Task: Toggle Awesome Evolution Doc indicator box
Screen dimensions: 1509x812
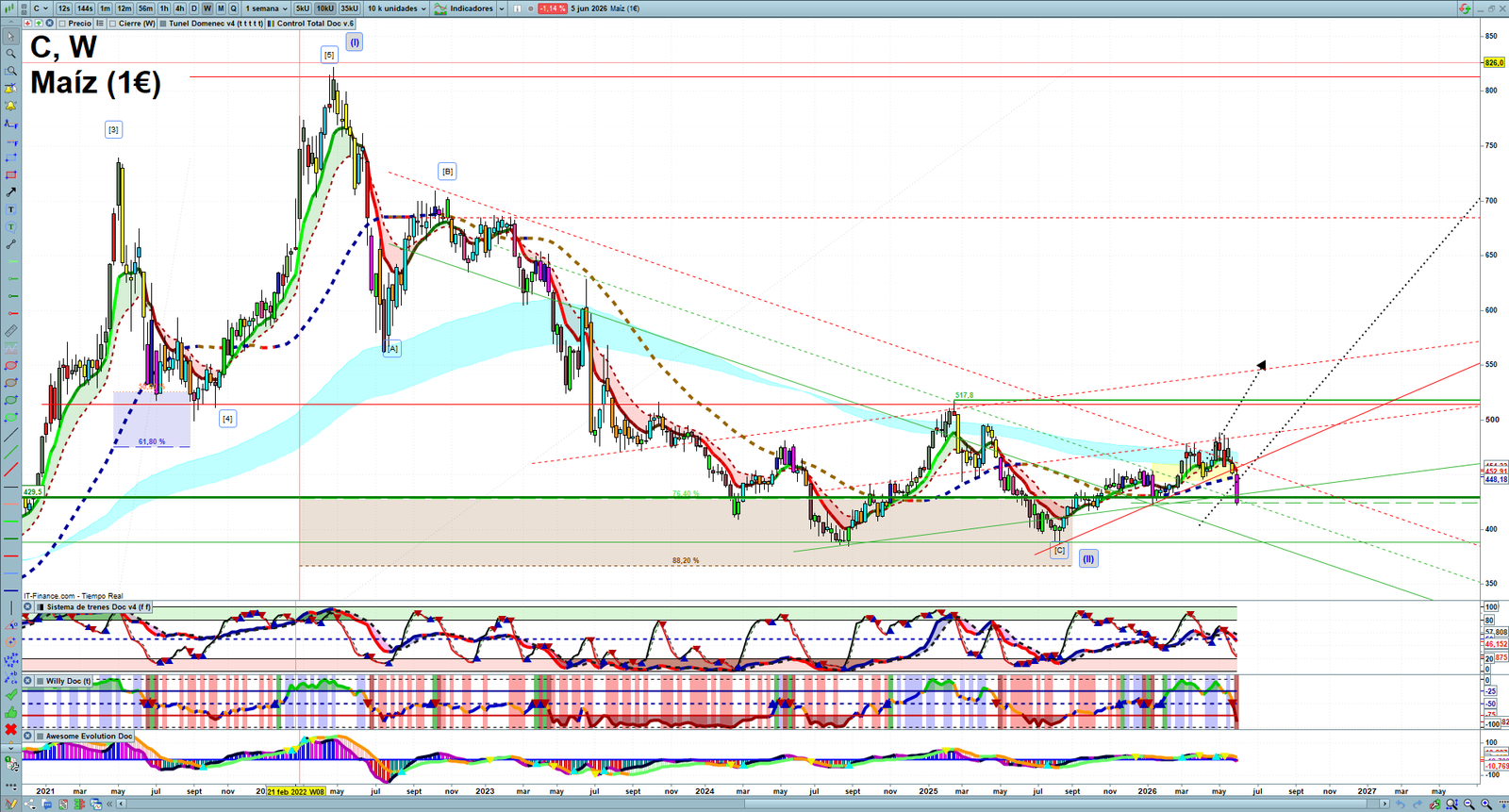Action: [40, 736]
